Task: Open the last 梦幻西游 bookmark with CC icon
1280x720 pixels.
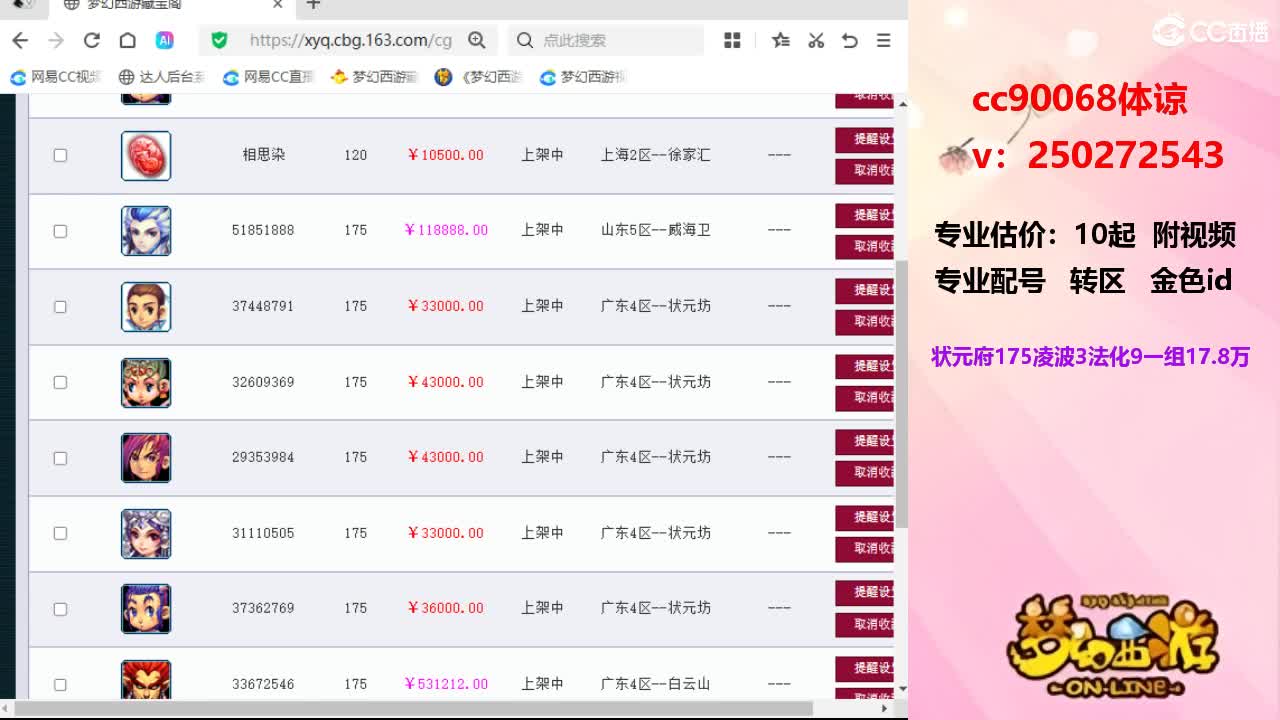Action: coord(583,77)
